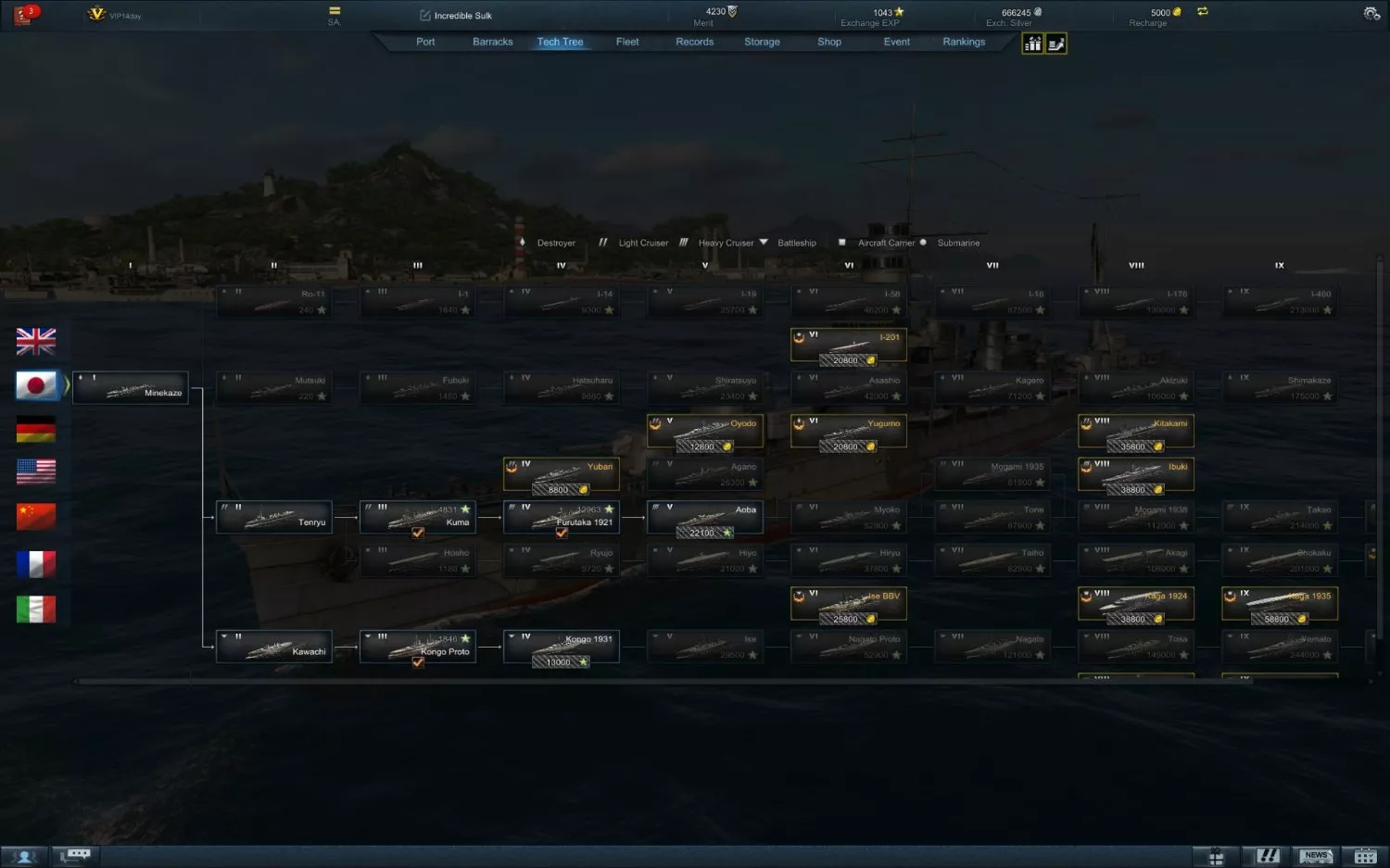The image size is (1390, 868).
Task: Toggle the checkbox under Furutaka 1921
Action: pos(562,533)
